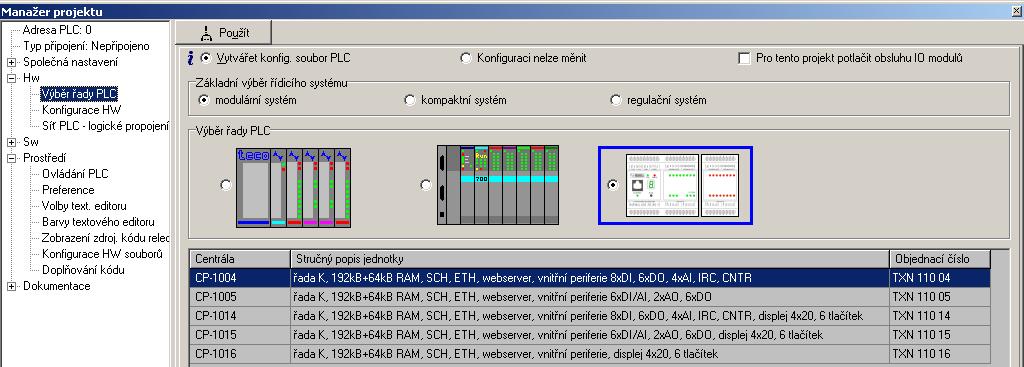Select Konfiguraci nelze měnit option

[466, 58]
